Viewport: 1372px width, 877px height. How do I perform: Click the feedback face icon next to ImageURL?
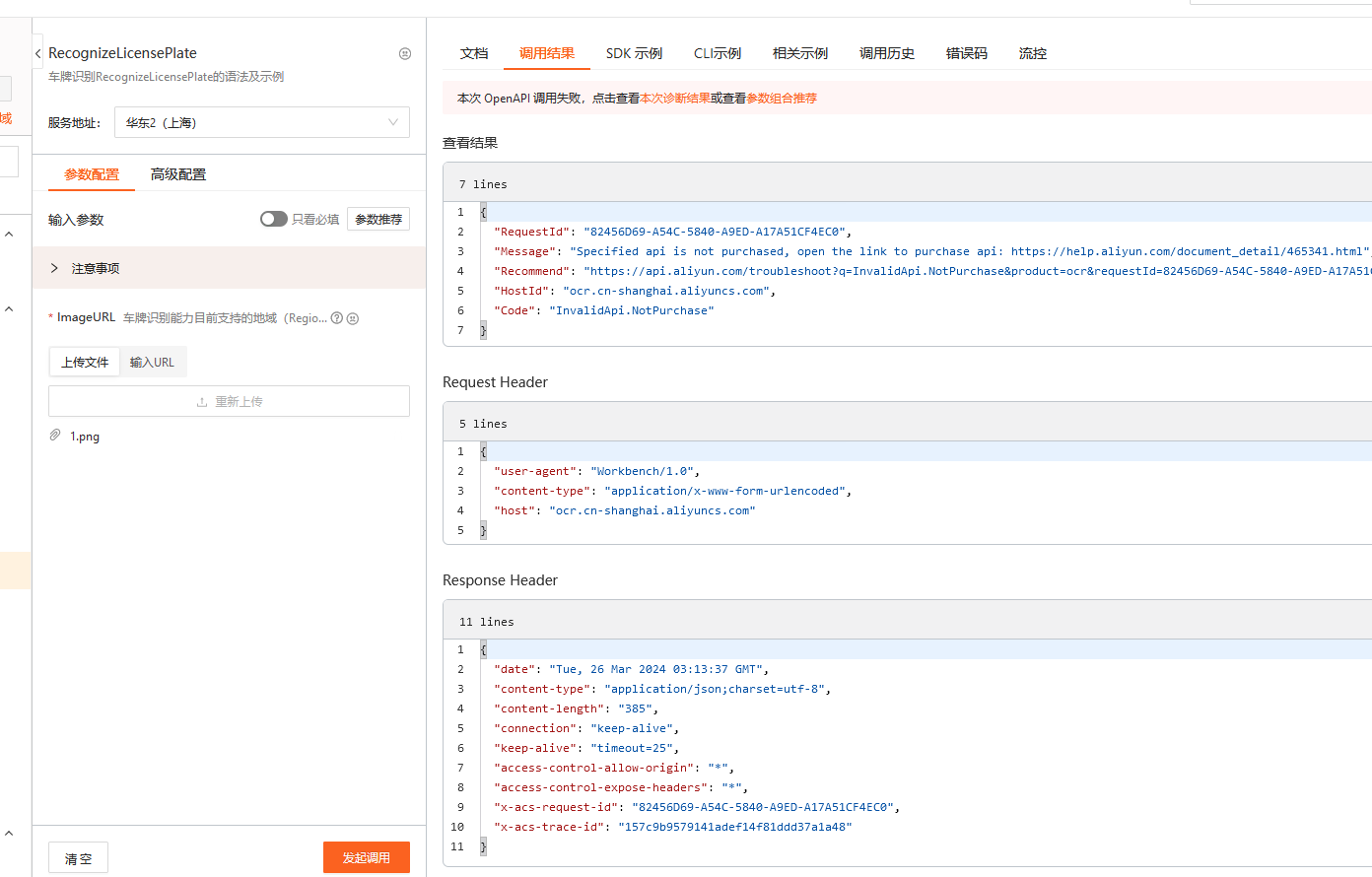[x=353, y=318]
